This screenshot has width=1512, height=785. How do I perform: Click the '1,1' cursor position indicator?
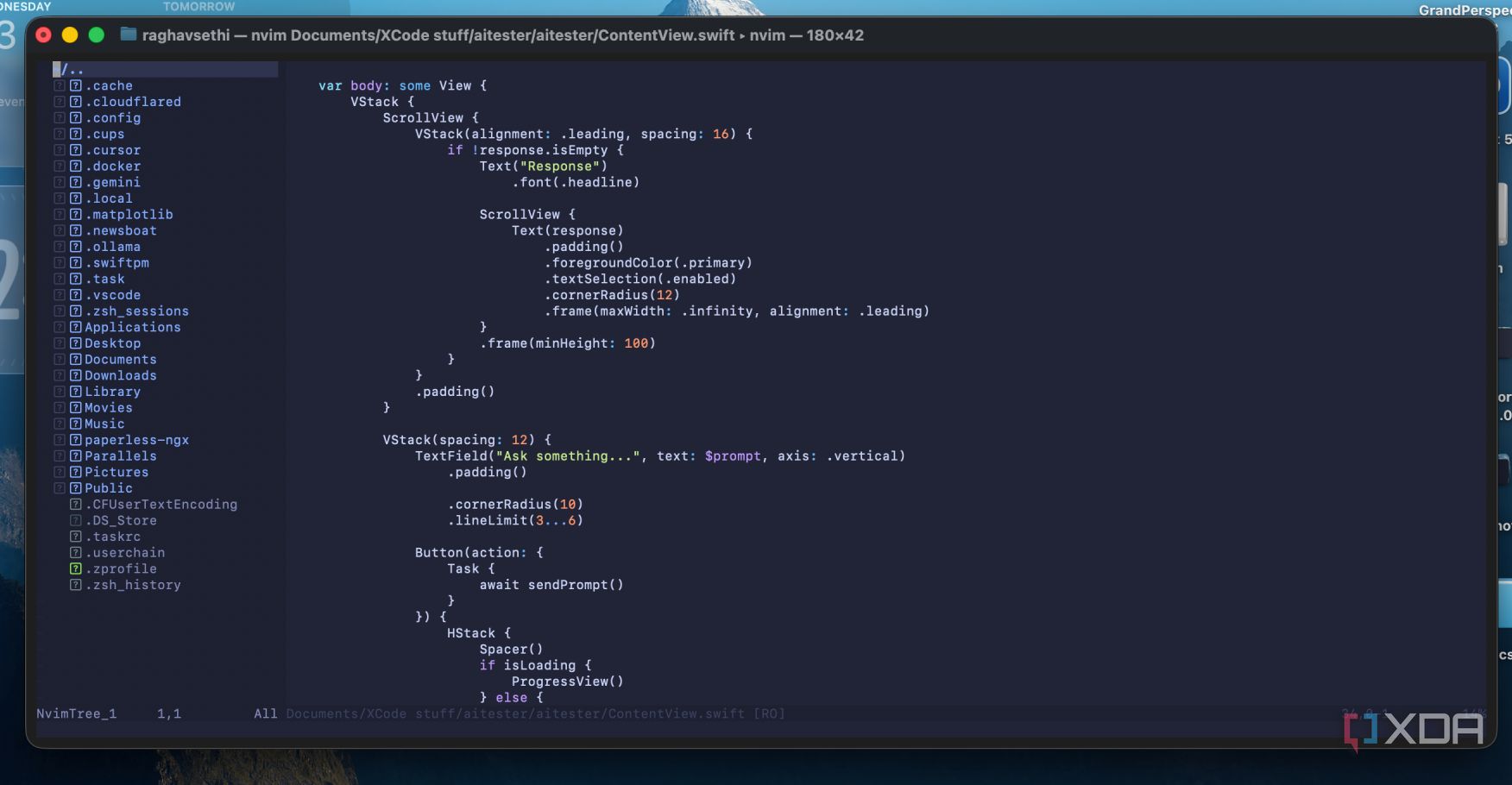(x=169, y=713)
